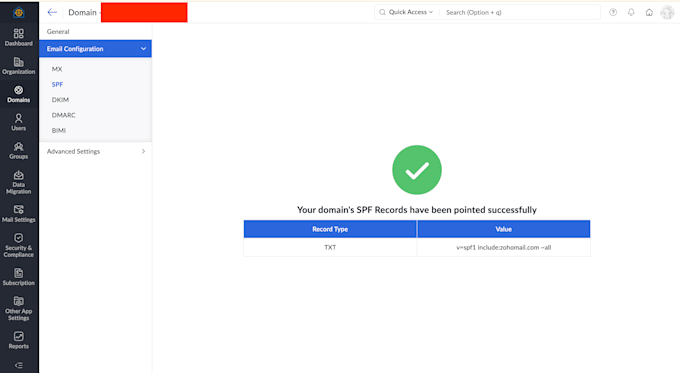This screenshot has height=373, width=680.
Task: Collapse the left sidebar menu
Action: (x=19, y=365)
